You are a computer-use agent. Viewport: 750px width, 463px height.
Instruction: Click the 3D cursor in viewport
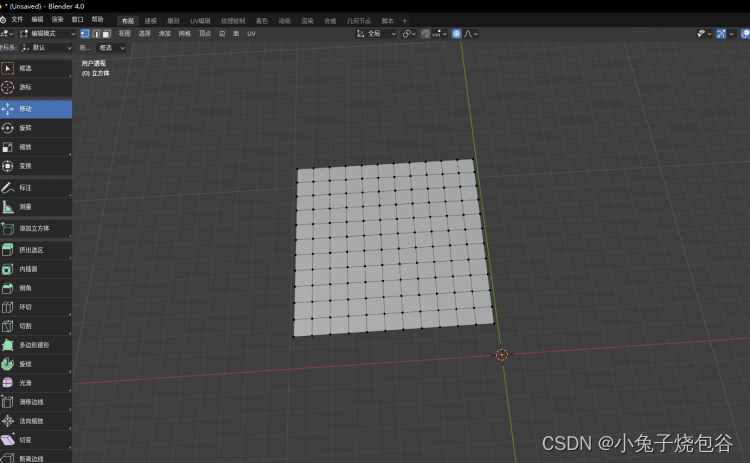[501, 354]
